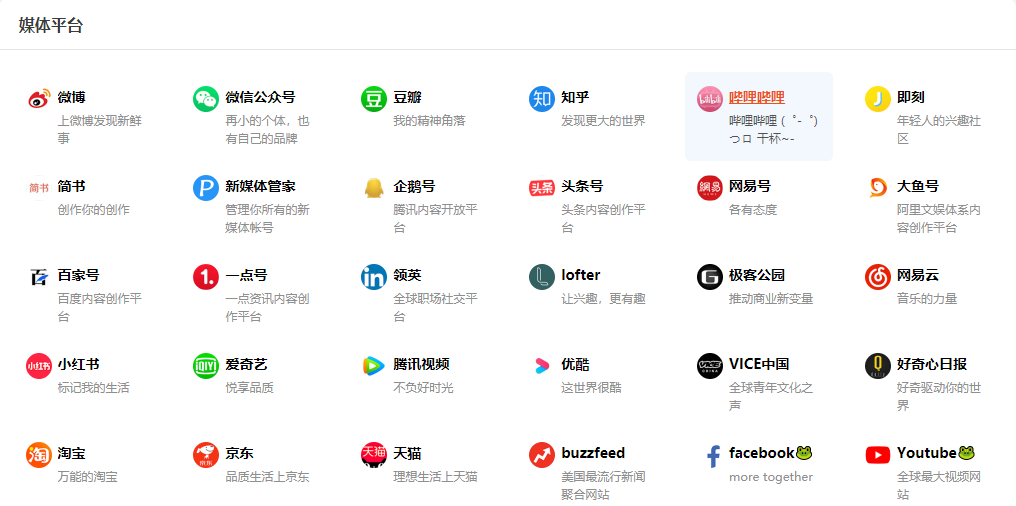Go to the 领英 title link

407,275
